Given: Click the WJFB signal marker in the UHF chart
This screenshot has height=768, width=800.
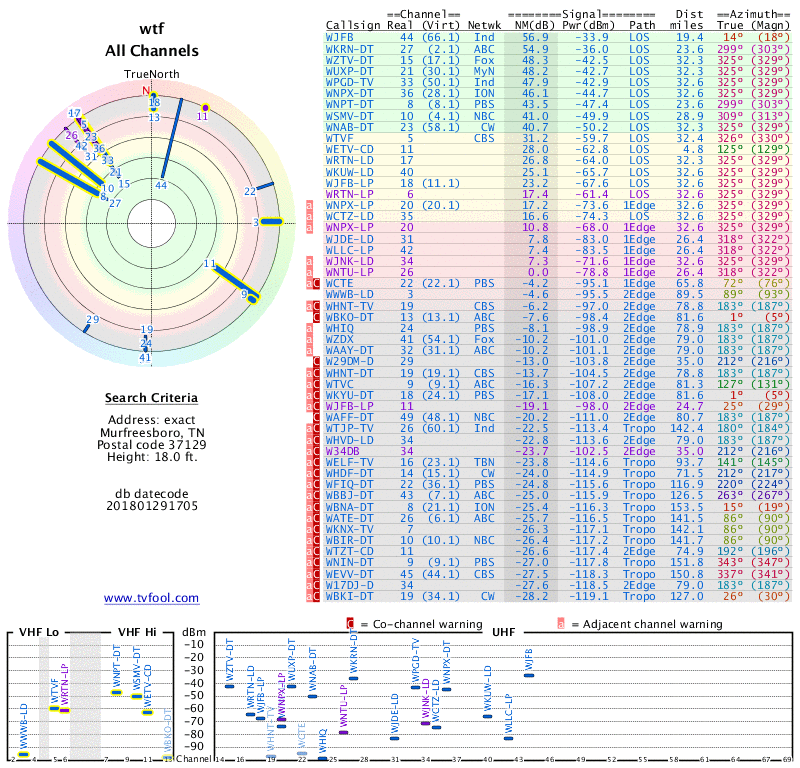Looking at the screenshot, I should (529, 675).
